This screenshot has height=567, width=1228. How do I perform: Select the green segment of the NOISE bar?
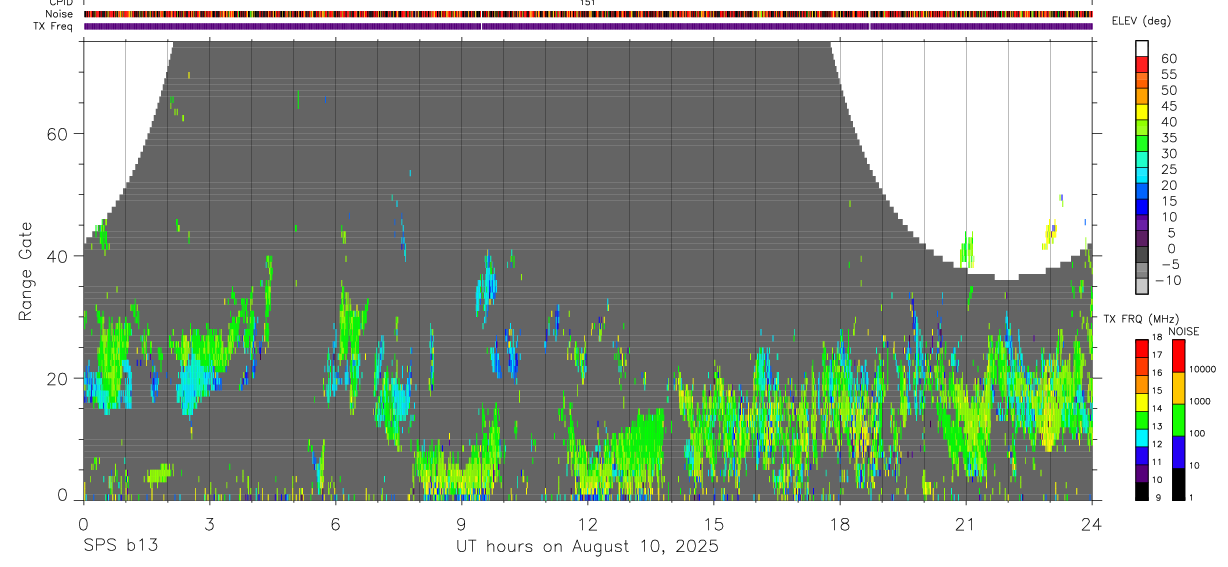coord(1178,420)
